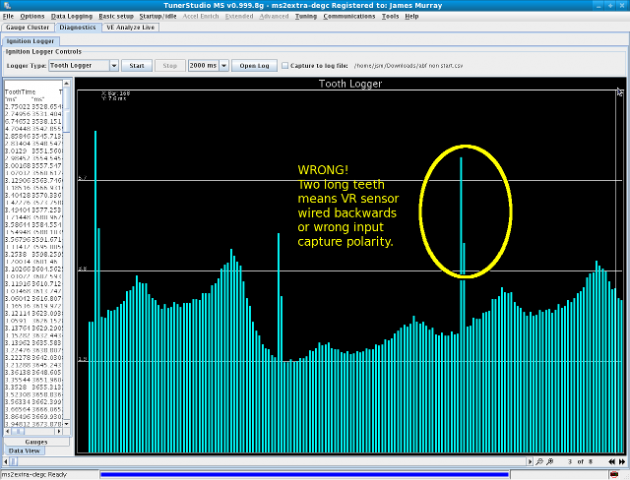Viewport: 630px width, 480px height.
Task: Open the Communications menu
Action: coord(349,17)
